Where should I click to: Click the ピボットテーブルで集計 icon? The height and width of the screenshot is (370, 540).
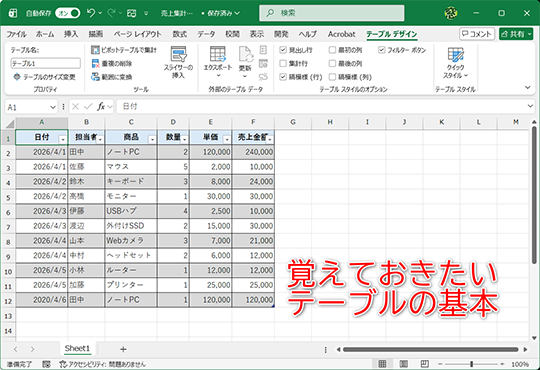point(95,50)
